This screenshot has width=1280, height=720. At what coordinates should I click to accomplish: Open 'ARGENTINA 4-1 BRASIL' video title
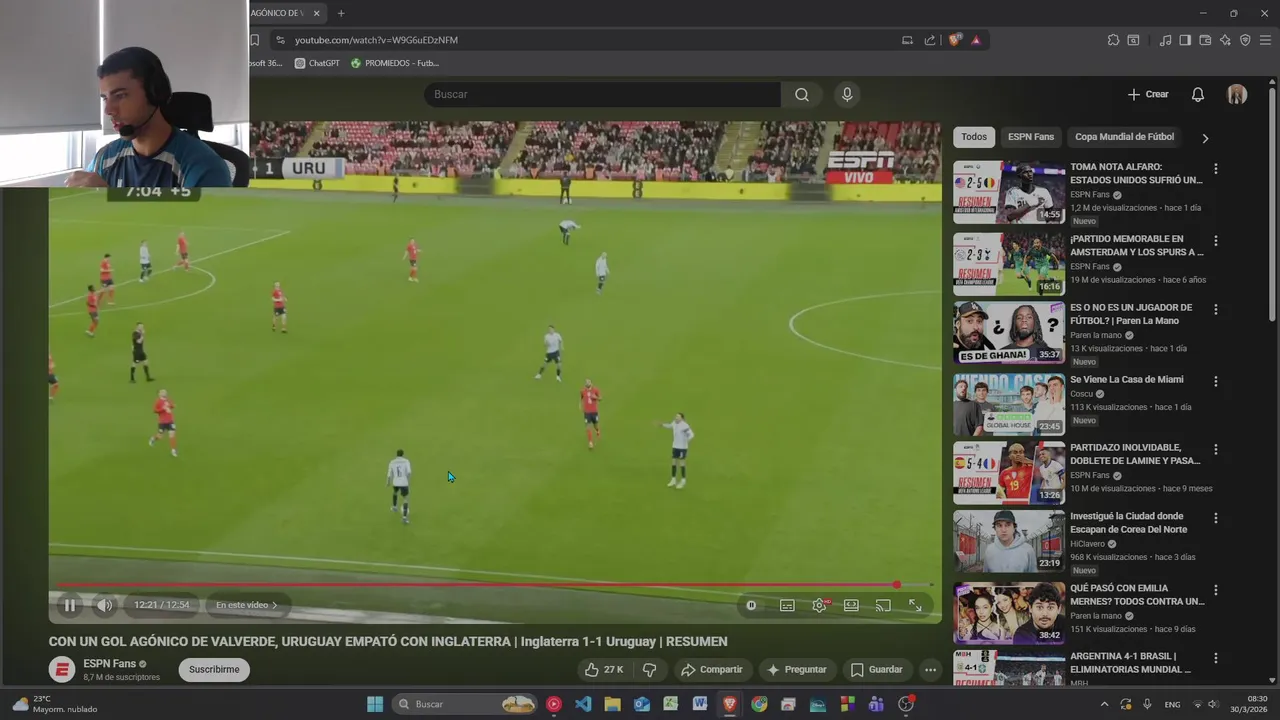point(1133,663)
